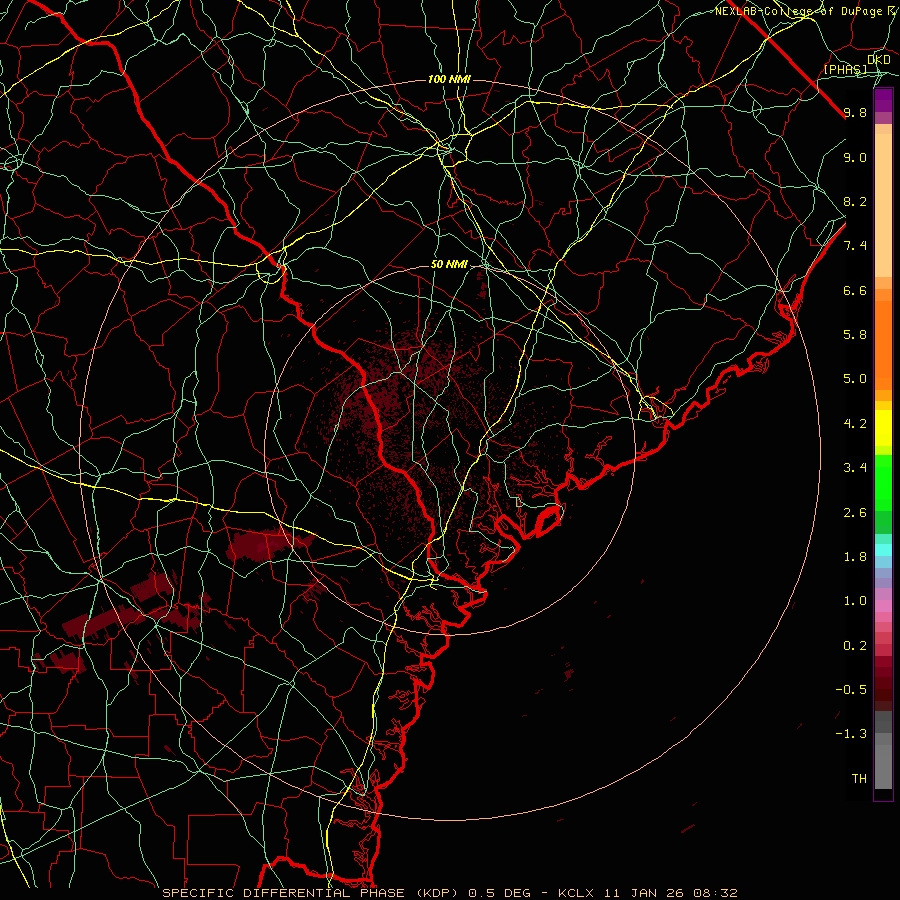
Task: Click the 08:32 timestamp
Action: pos(715,893)
